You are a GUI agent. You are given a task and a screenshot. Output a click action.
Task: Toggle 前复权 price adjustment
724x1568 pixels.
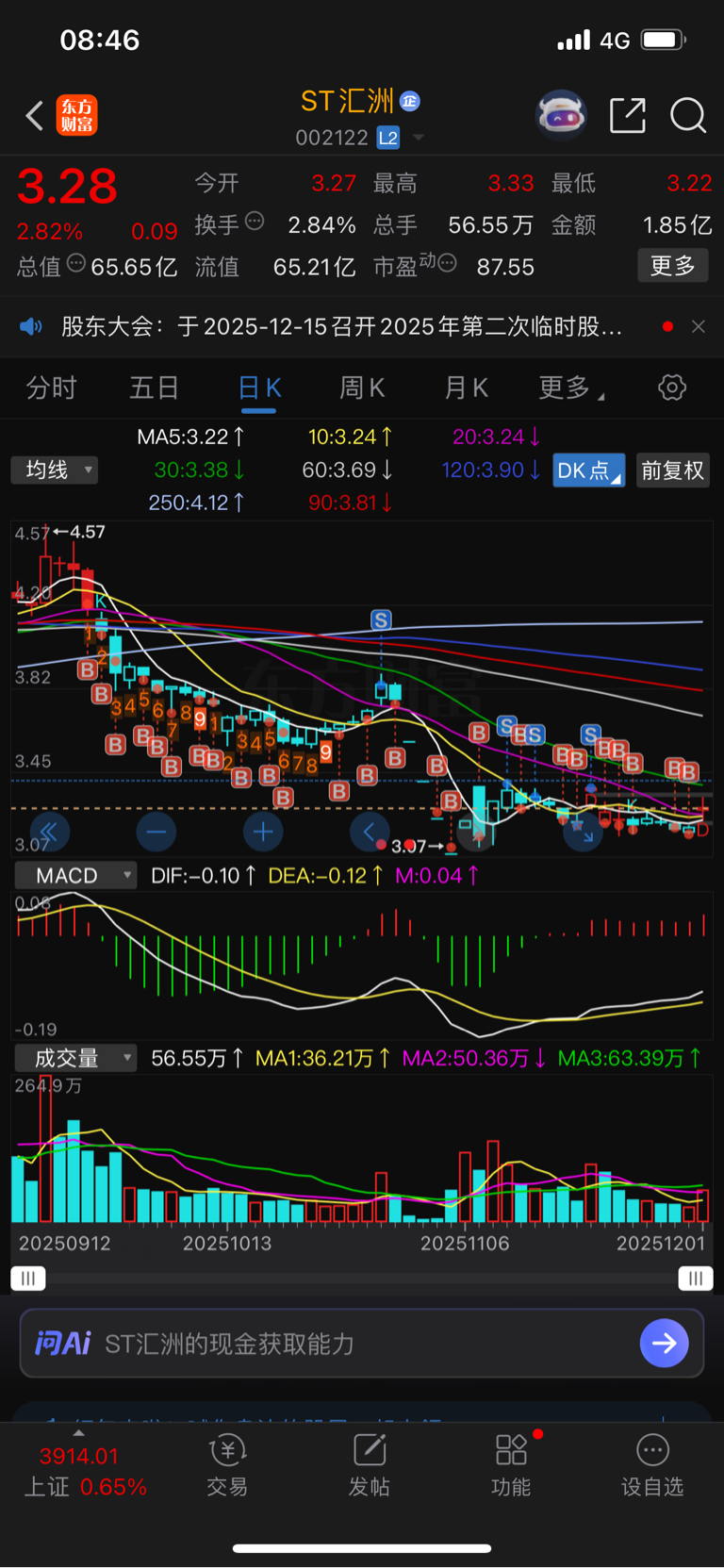(672, 470)
